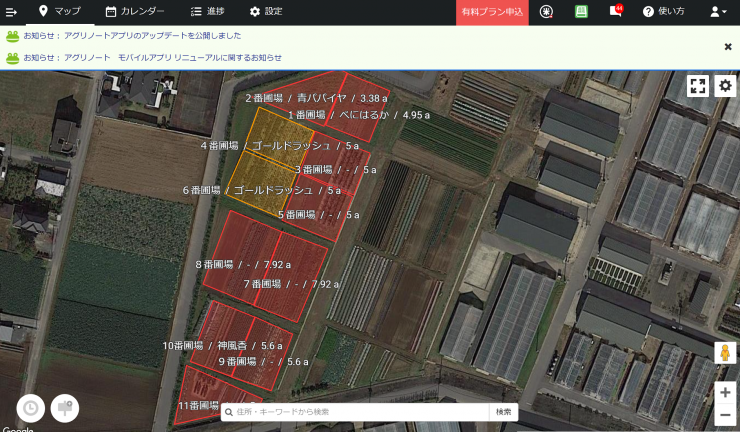
Task: Click the frog icon beside first notice
Action: click(x=13, y=36)
